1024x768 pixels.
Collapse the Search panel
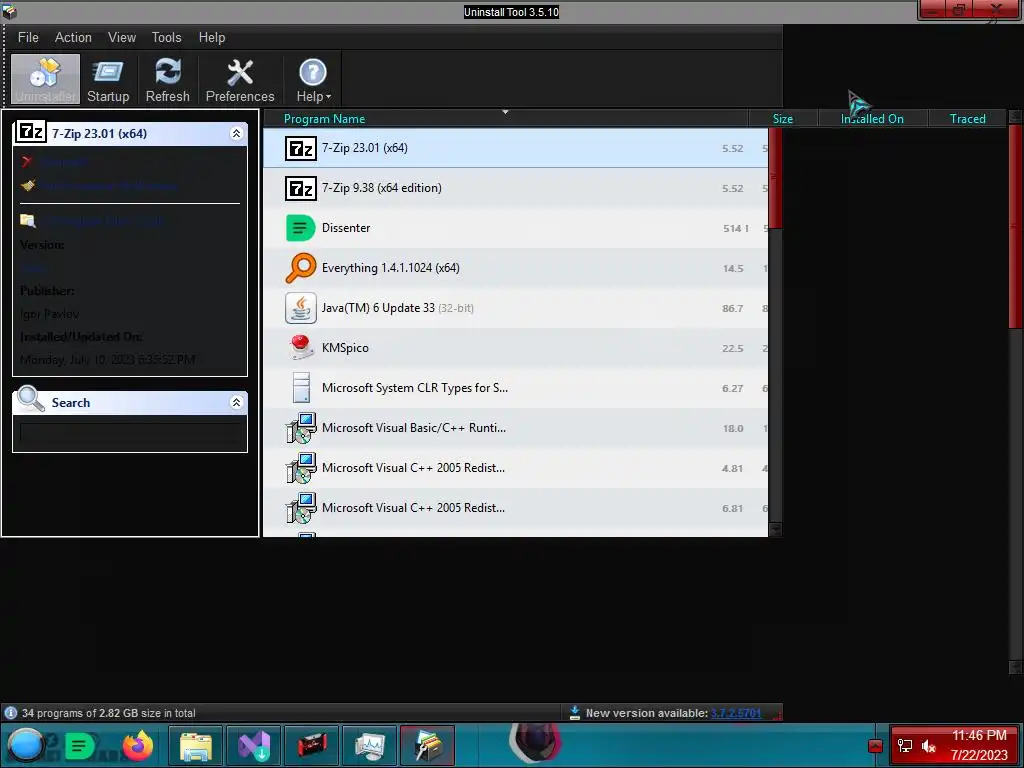(236, 402)
